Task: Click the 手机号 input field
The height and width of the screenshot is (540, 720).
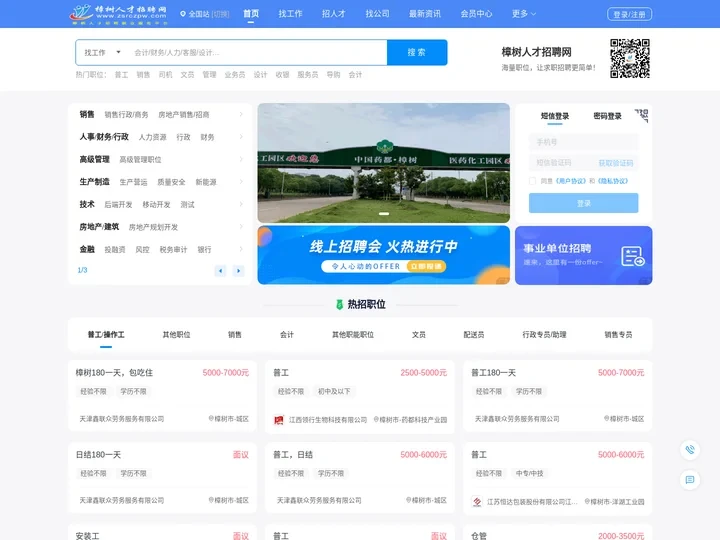Action: pyautogui.click(x=584, y=142)
